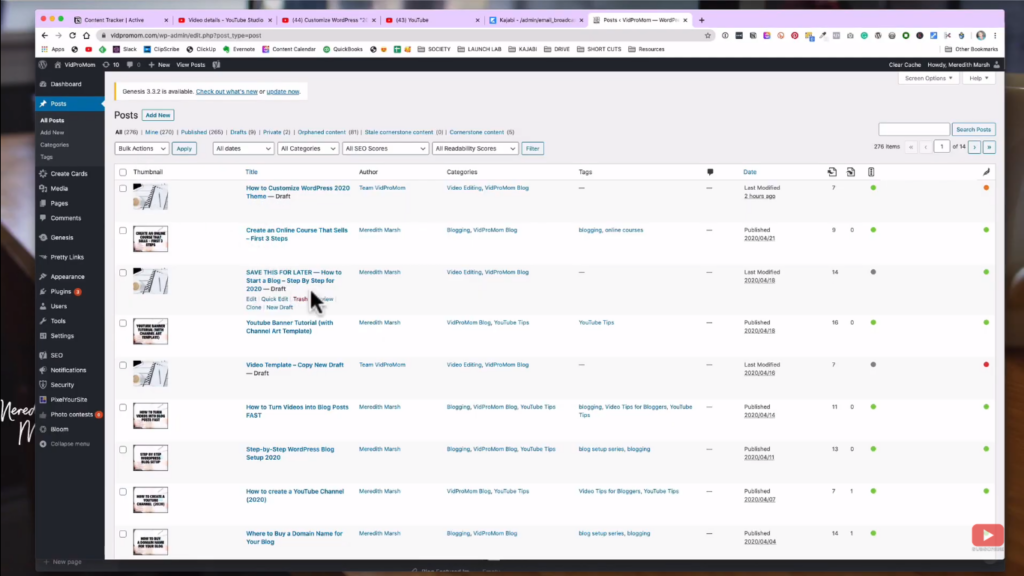Check the How to create a YouTube Channel post
Viewport: 1024px width, 576px height.
[x=123, y=492]
